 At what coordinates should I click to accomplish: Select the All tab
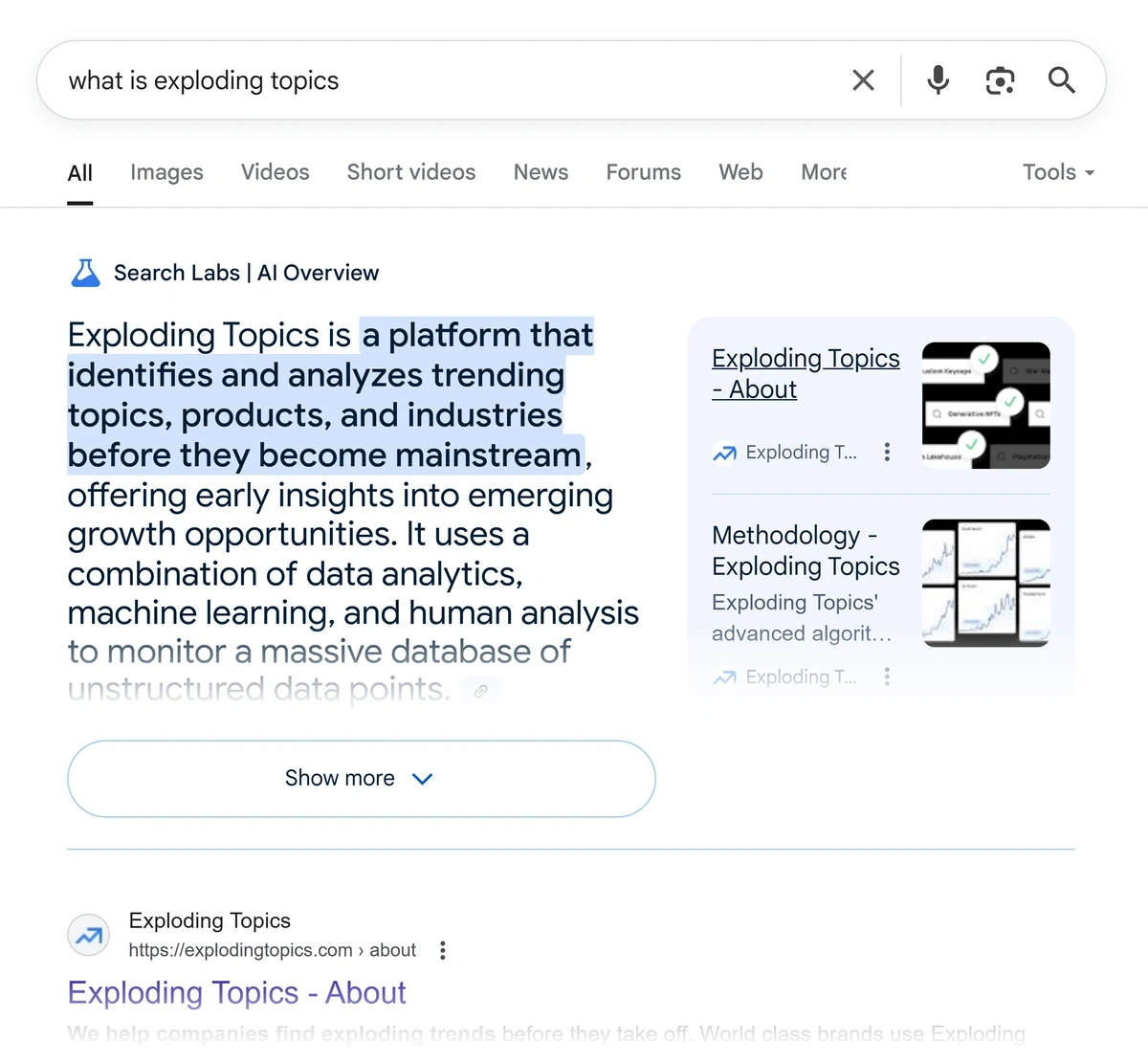tap(80, 173)
